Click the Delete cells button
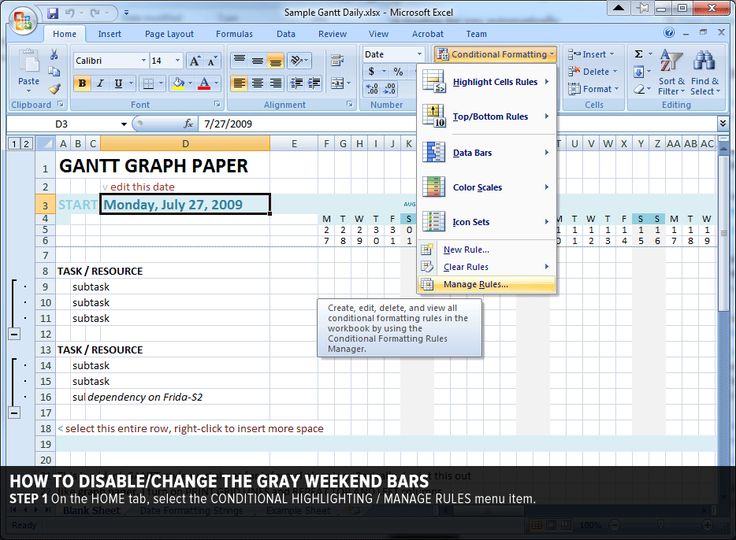Image resolution: width=736 pixels, height=540 pixels. 592,71
